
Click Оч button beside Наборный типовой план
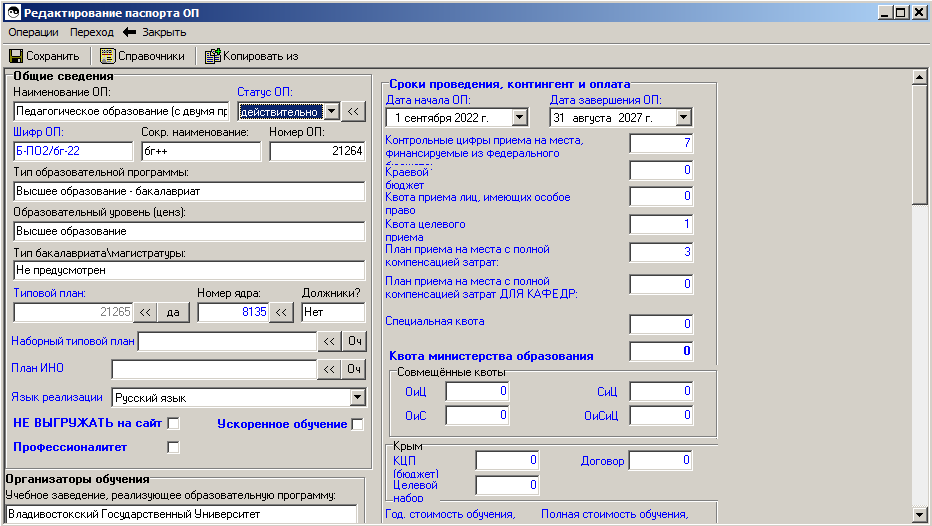(x=354, y=342)
